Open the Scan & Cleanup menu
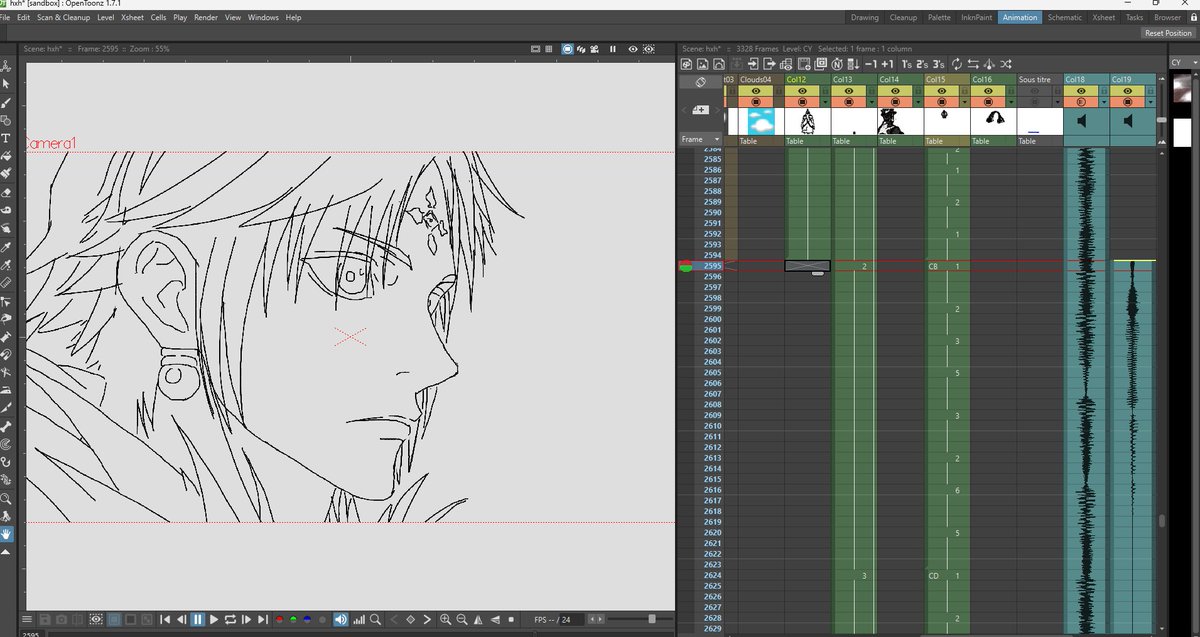The width and height of the screenshot is (1200, 637). click(x=62, y=17)
